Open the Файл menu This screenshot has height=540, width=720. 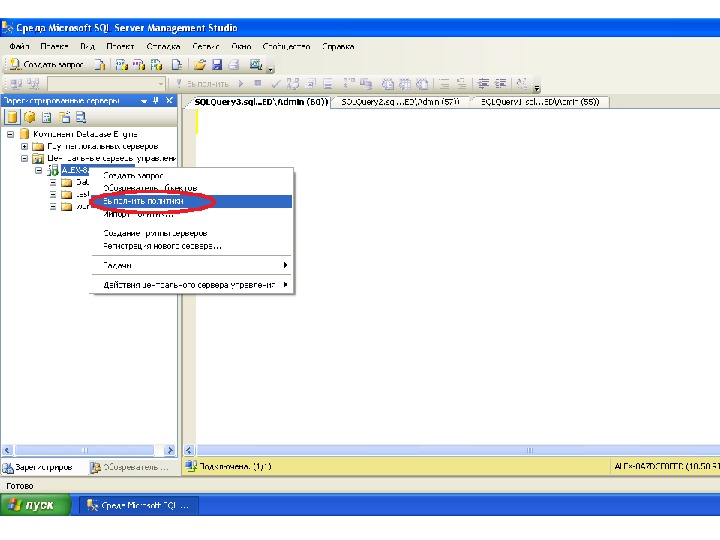click(x=19, y=46)
